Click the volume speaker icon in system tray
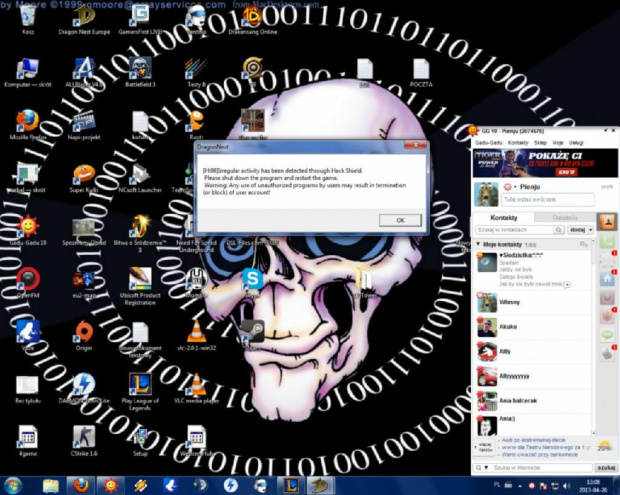Screen dimensions: 620x495 click(x=566, y=486)
